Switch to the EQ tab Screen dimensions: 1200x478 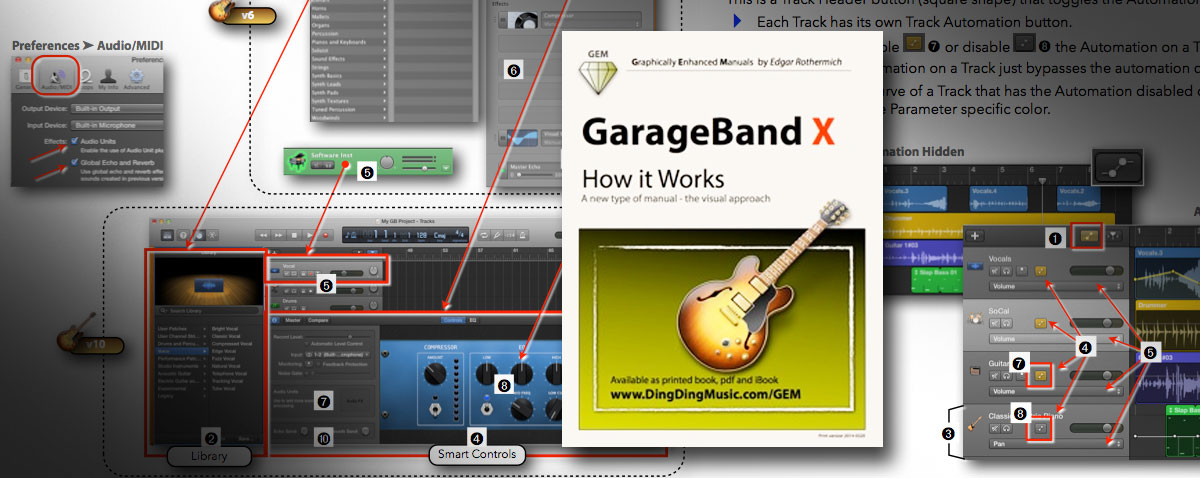(x=473, y=320)
